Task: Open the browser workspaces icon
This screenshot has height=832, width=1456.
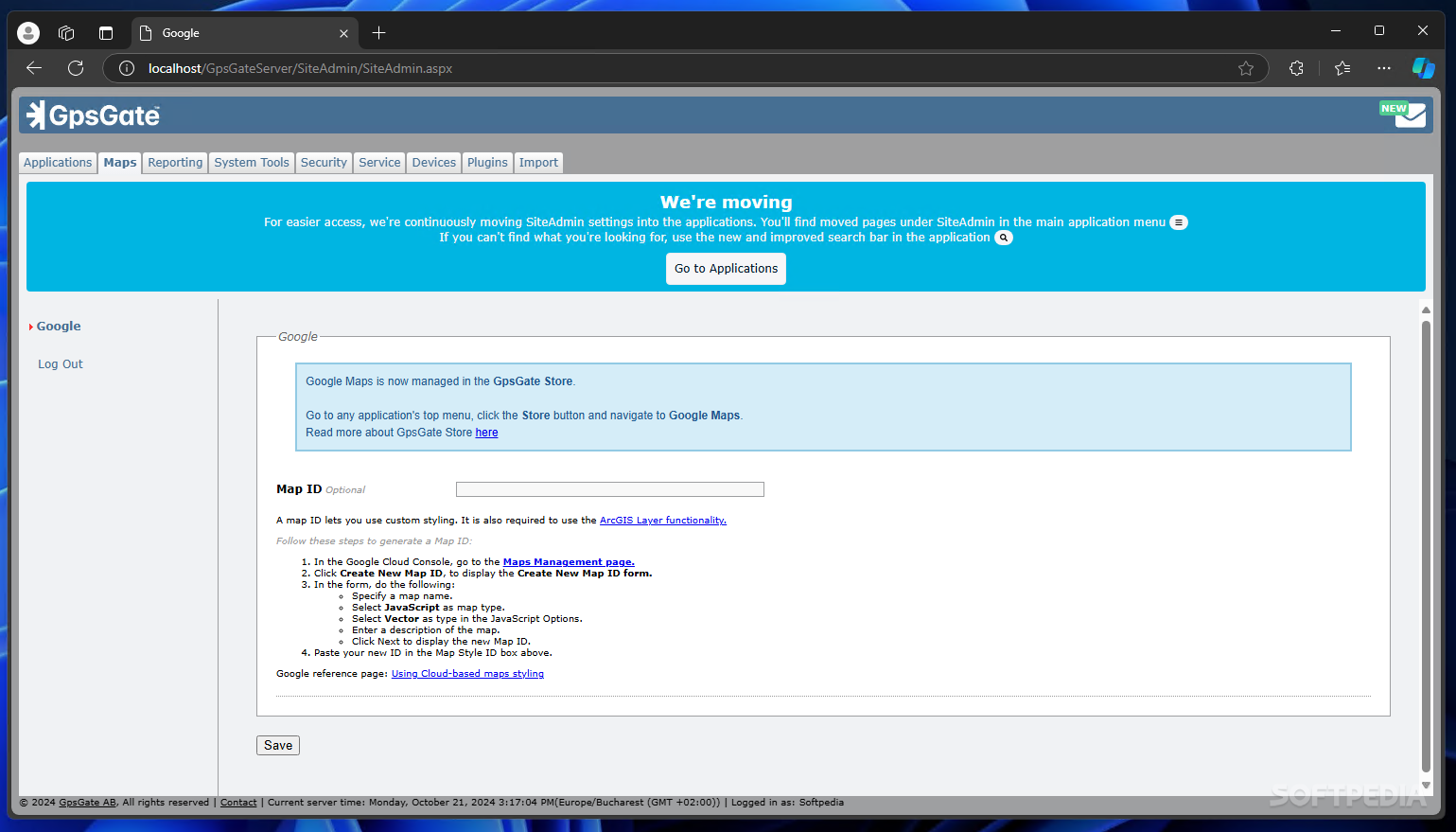Action: (66, 33)
